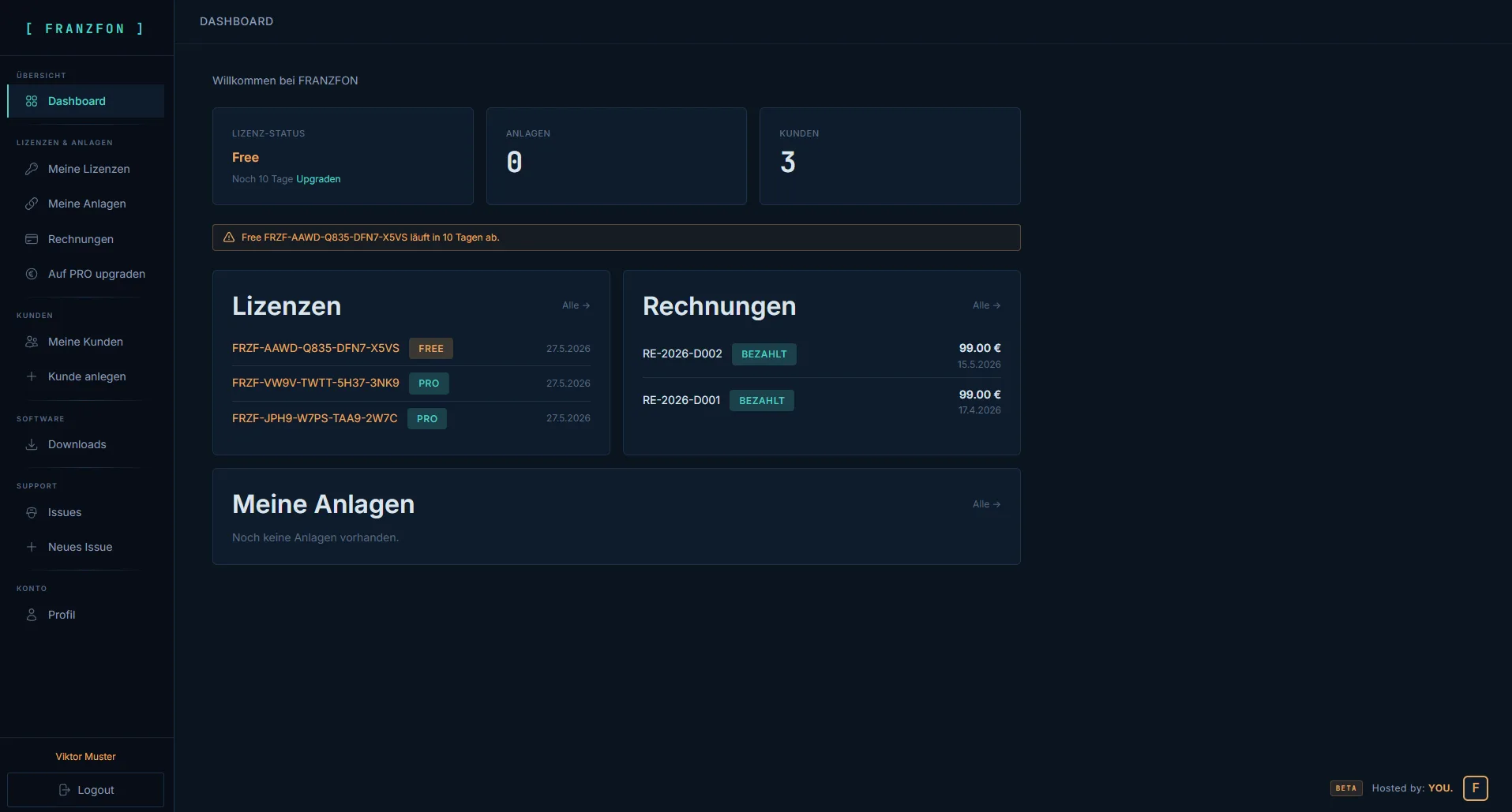Click the card icon beside Rechnungen
Image resolution: width=1512 pixels, height=812 pixels.
pyautogui.click(x=32, y=239)
